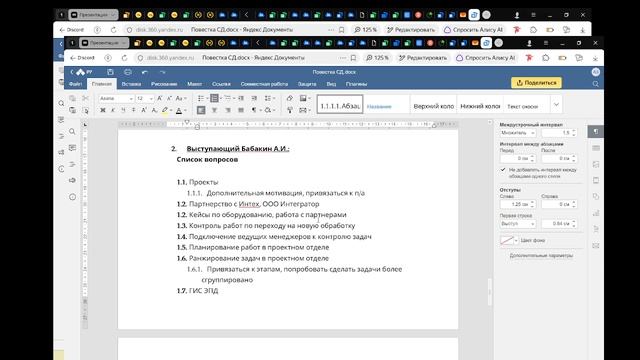The height and width of the screenshot is (360, 640).
Task: Click Редактировать in the front browser toolbar
Action: (x=422, y=58)
